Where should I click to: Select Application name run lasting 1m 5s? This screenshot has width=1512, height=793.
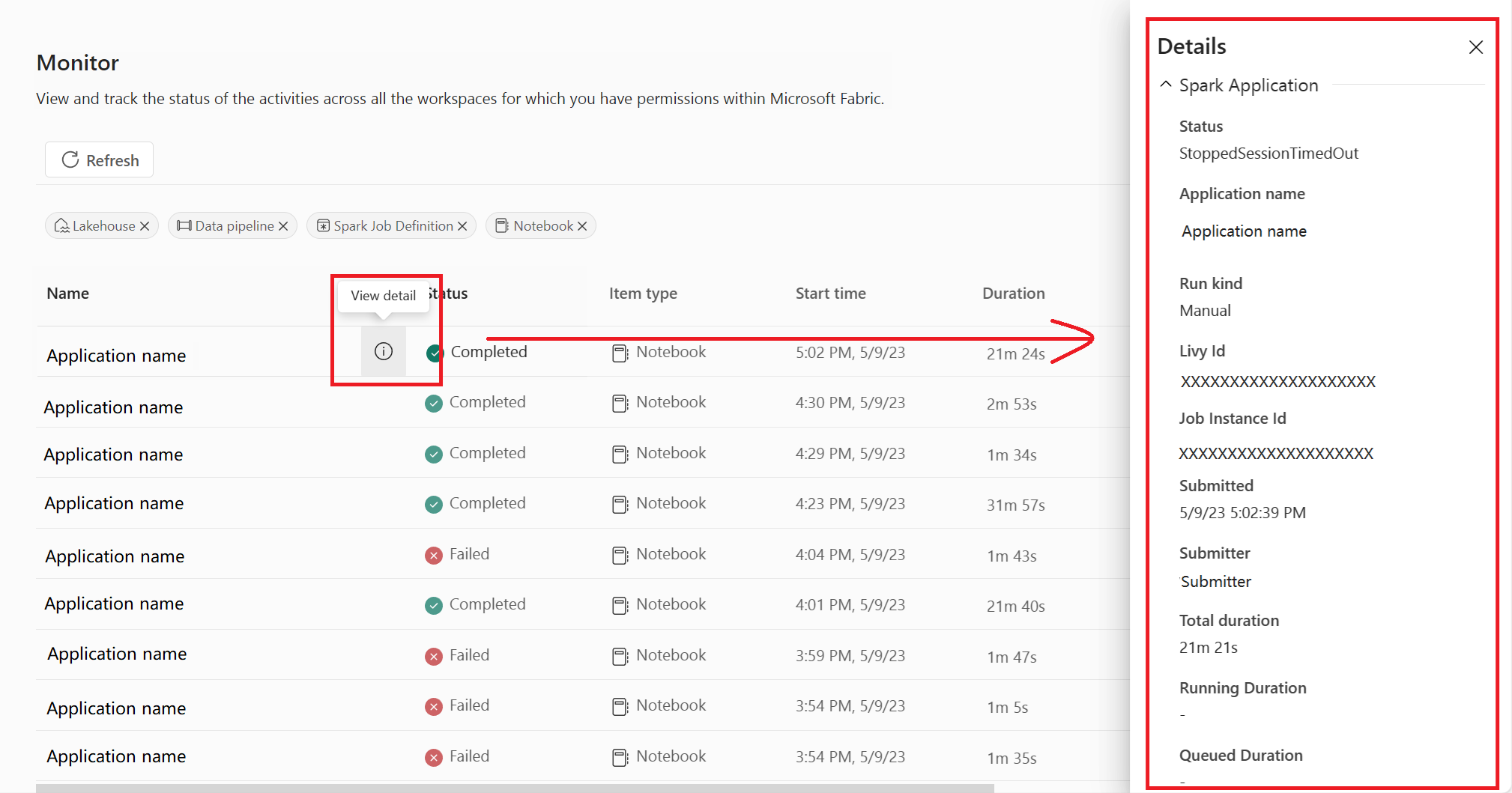coord(116,708)
